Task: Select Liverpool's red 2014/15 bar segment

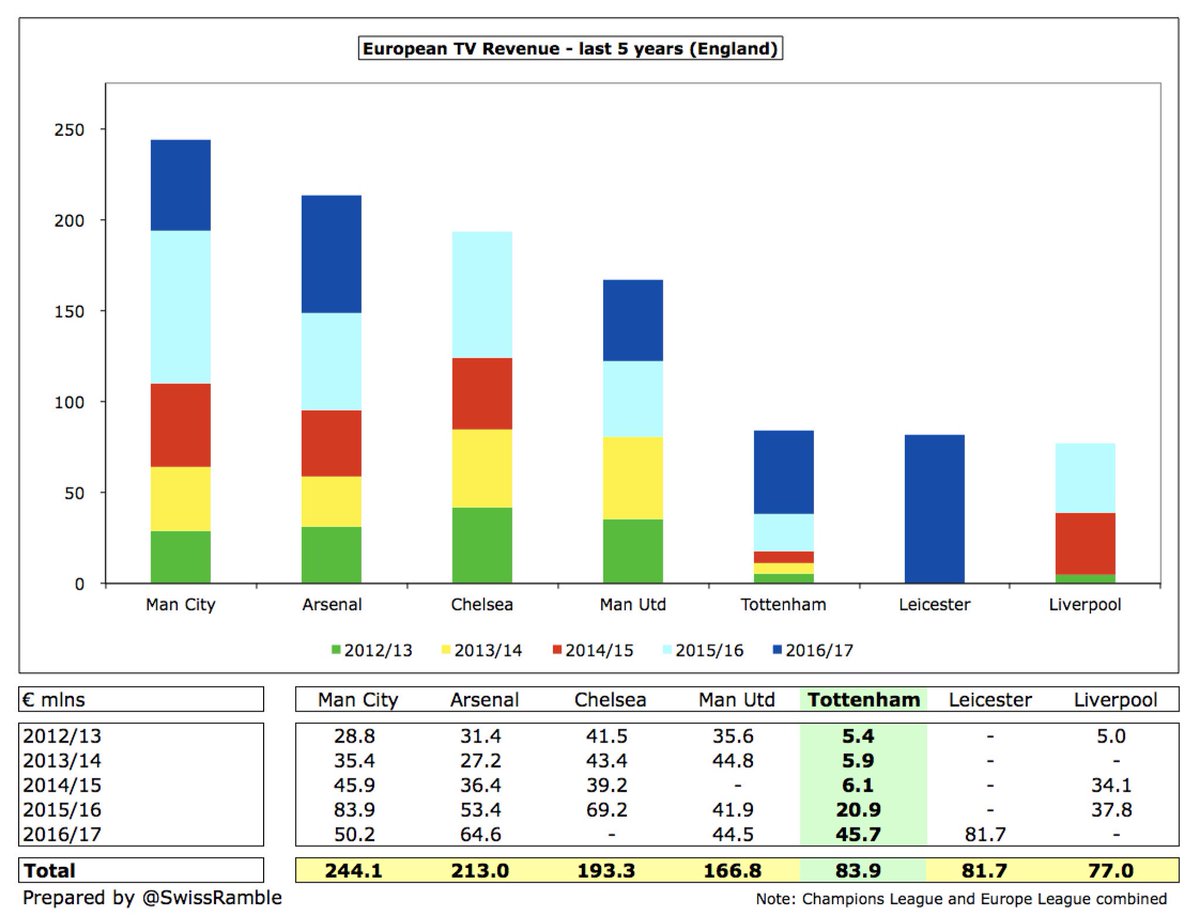Action: pos(1085,544)
